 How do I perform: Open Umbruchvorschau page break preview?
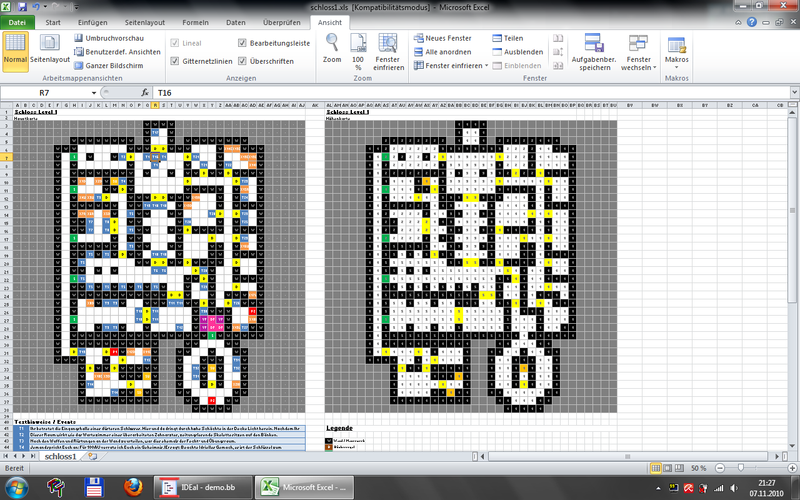109,38
